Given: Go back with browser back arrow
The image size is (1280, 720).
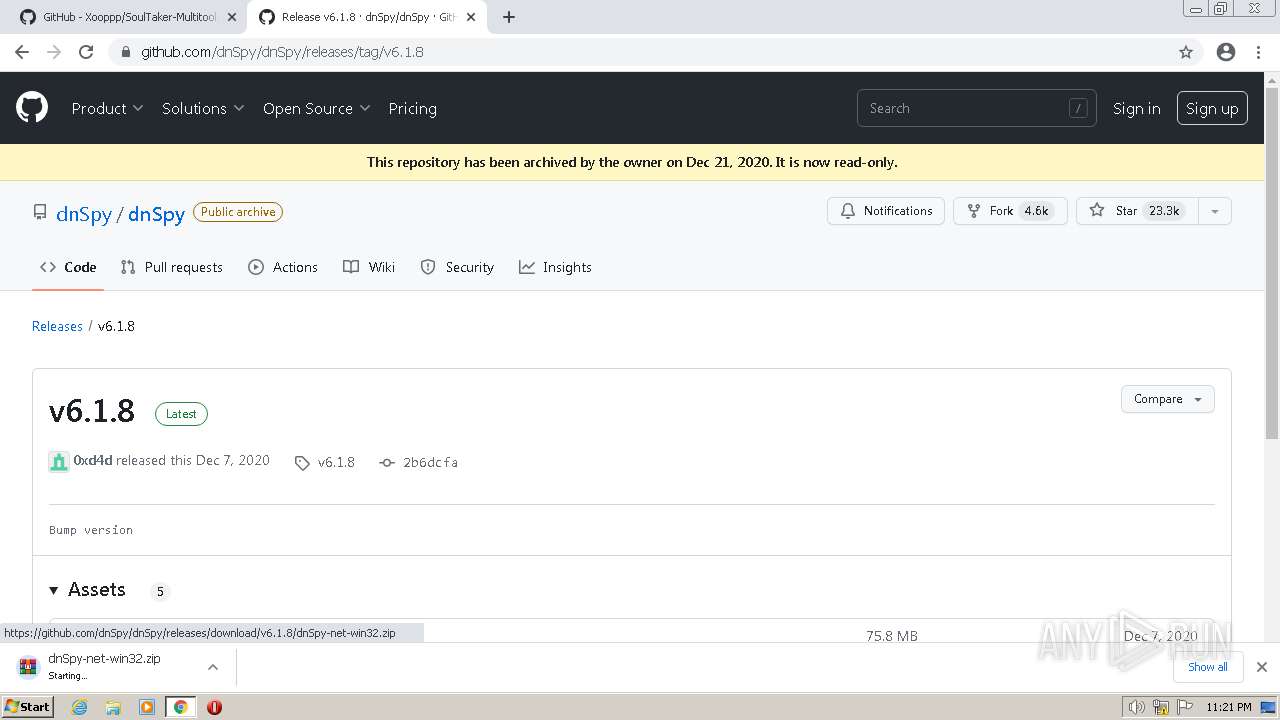Looking at the screenshot, I should click(22, 52).
